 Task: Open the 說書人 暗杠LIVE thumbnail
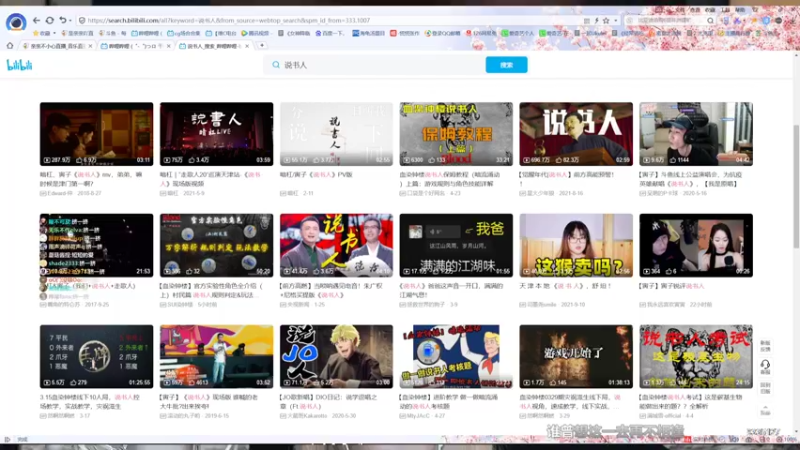click(x=216, y=134)
